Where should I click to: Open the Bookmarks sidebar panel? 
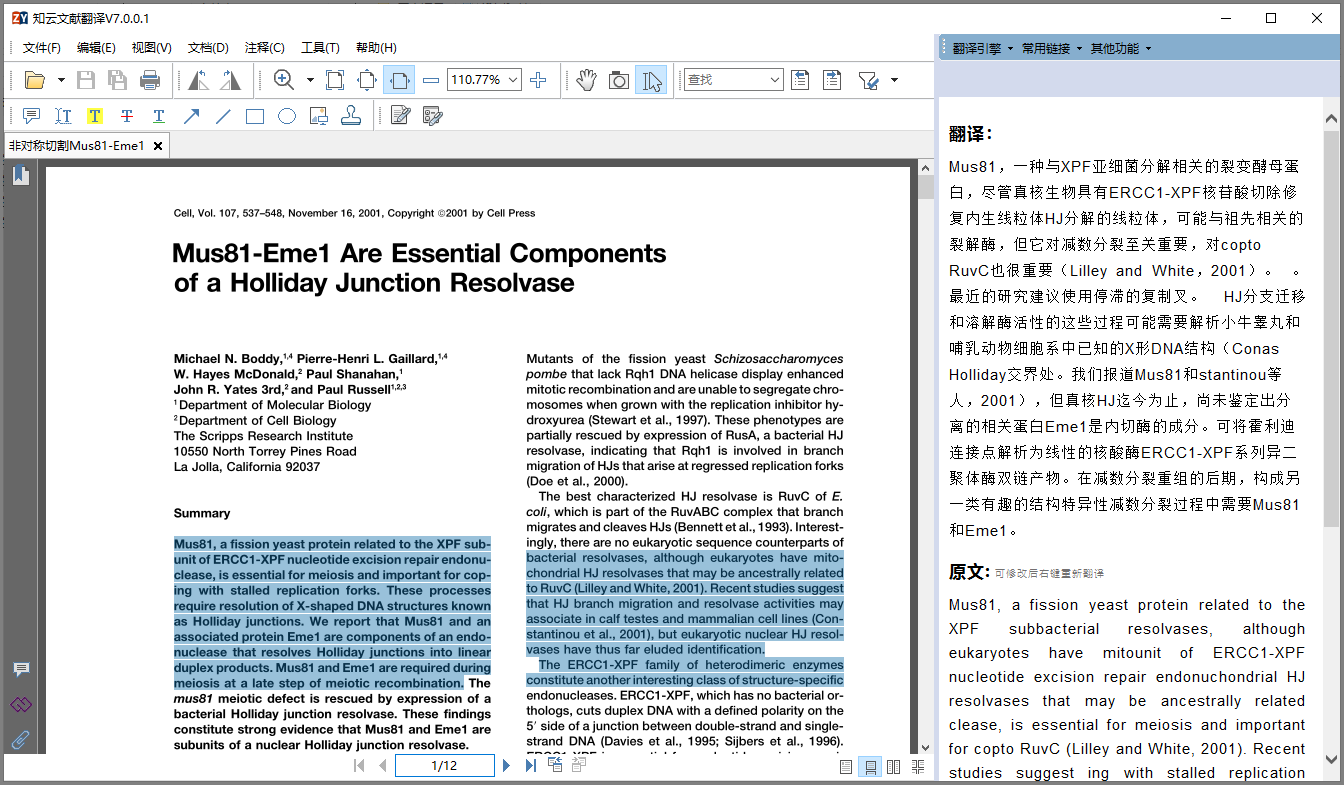pyautogui.click(x=21, y=177)
